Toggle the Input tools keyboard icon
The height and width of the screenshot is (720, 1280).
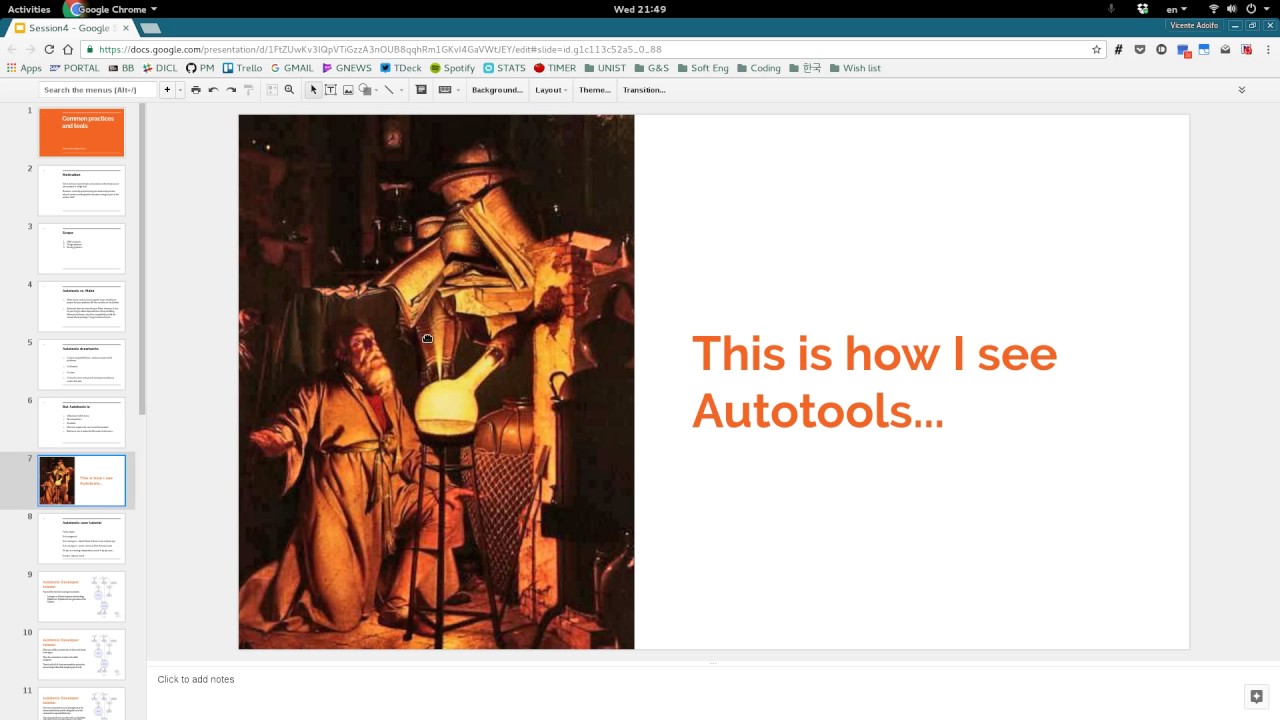point(445,90)
